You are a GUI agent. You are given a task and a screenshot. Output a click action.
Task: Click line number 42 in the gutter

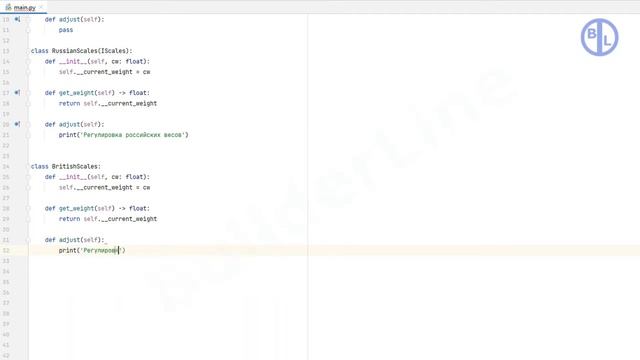tap(6, 355)
